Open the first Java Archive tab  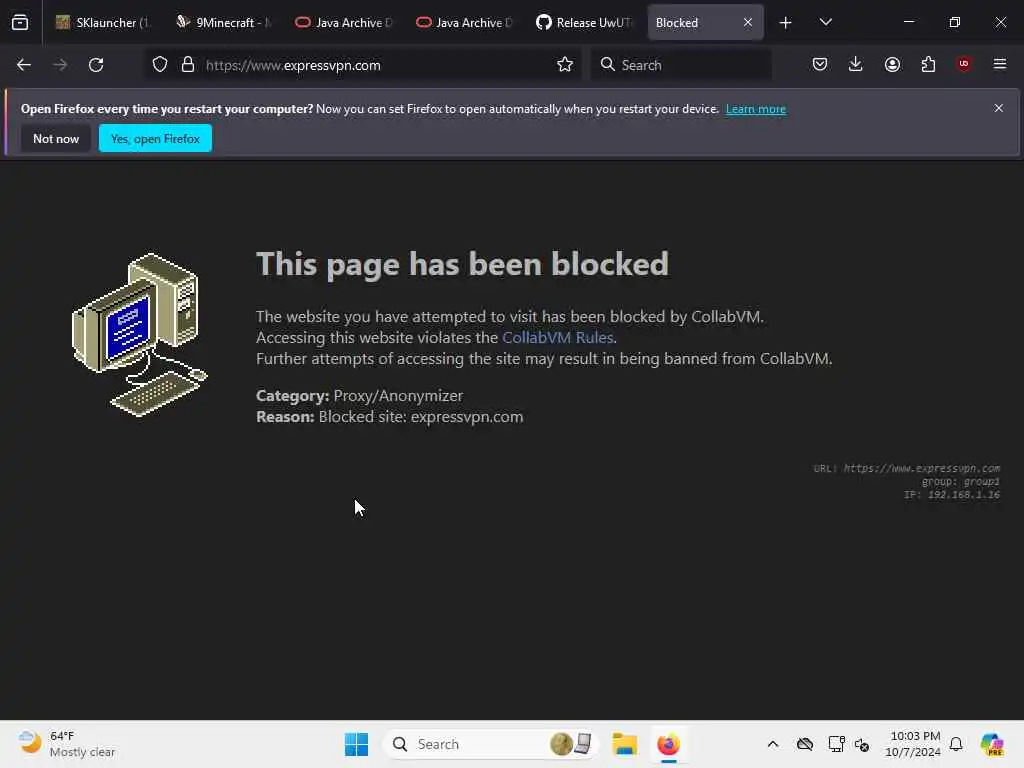pyautogui.click(x=344, y=22)
